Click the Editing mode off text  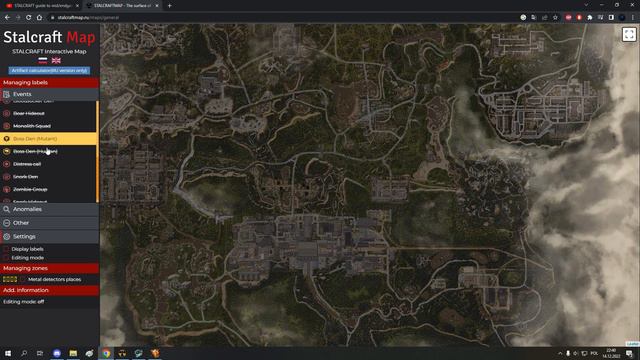24,302
